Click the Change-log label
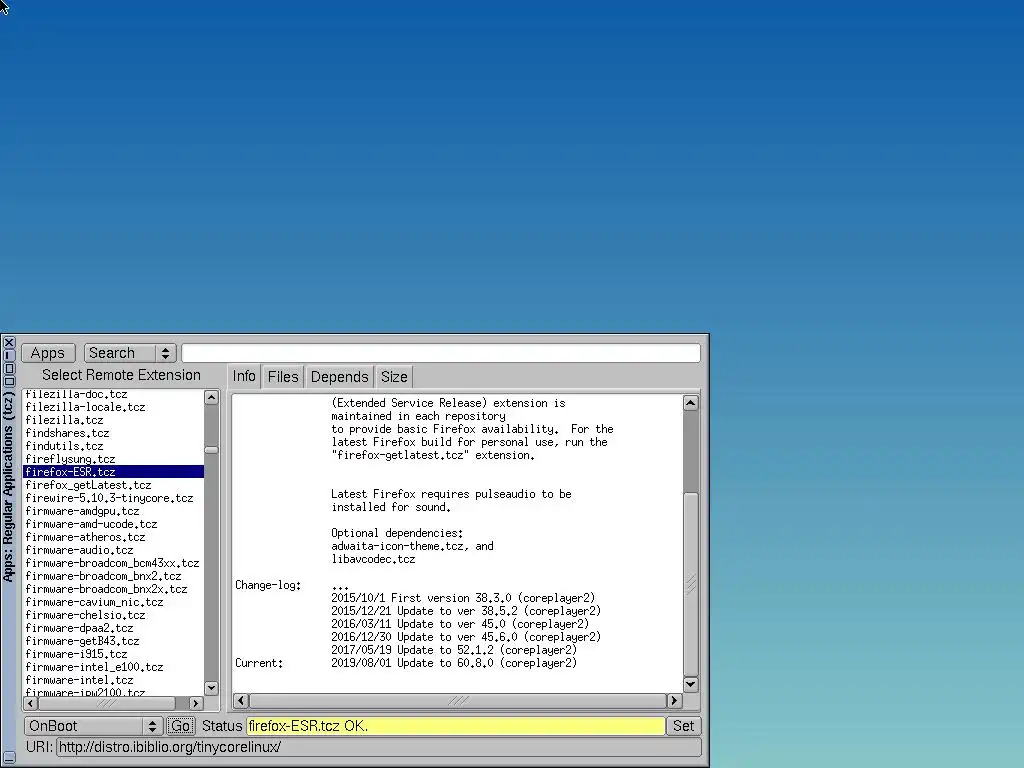Screen dimensions: 1024x768 (268, 585)
